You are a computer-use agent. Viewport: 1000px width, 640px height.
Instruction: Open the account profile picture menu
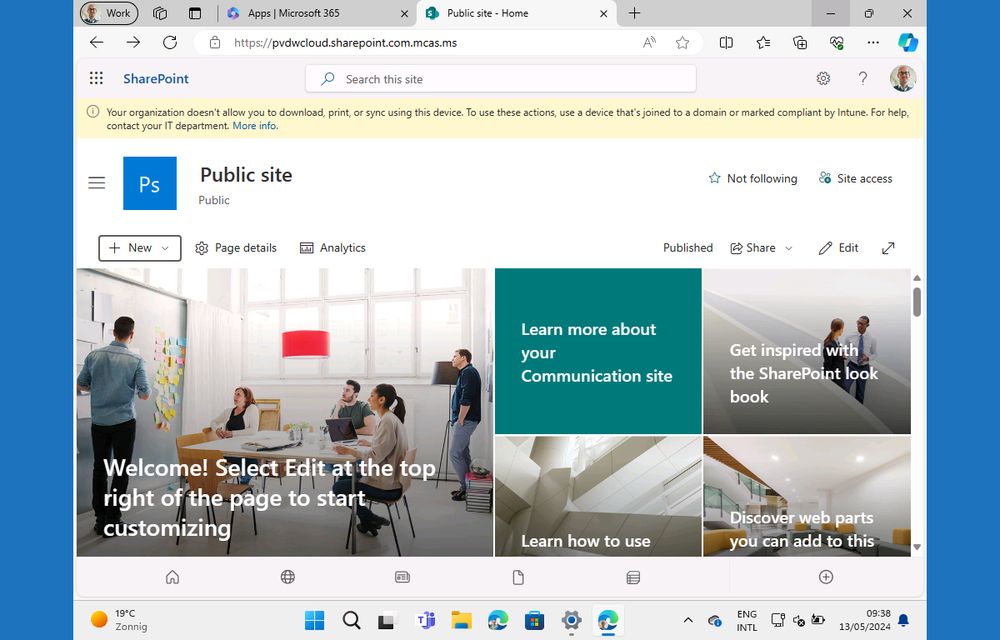[903, 78]
